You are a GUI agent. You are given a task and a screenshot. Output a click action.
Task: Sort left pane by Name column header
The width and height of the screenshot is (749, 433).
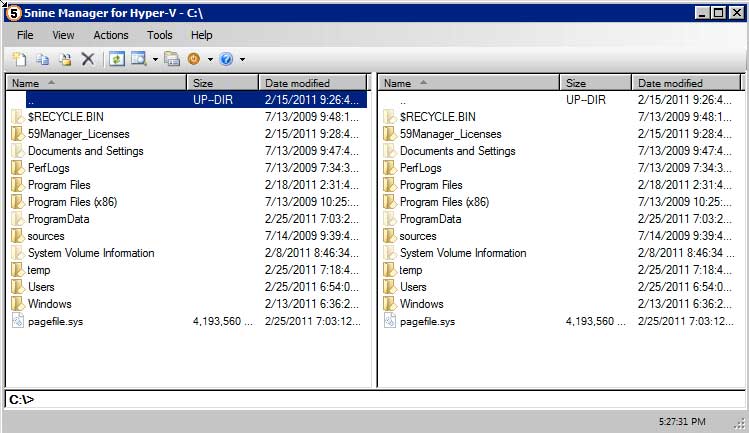pyautogui.click(x=96, y=83)
